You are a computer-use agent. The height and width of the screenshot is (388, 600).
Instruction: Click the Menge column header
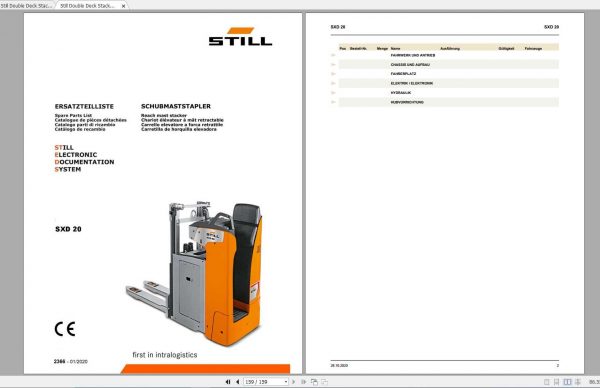(382, 49)
